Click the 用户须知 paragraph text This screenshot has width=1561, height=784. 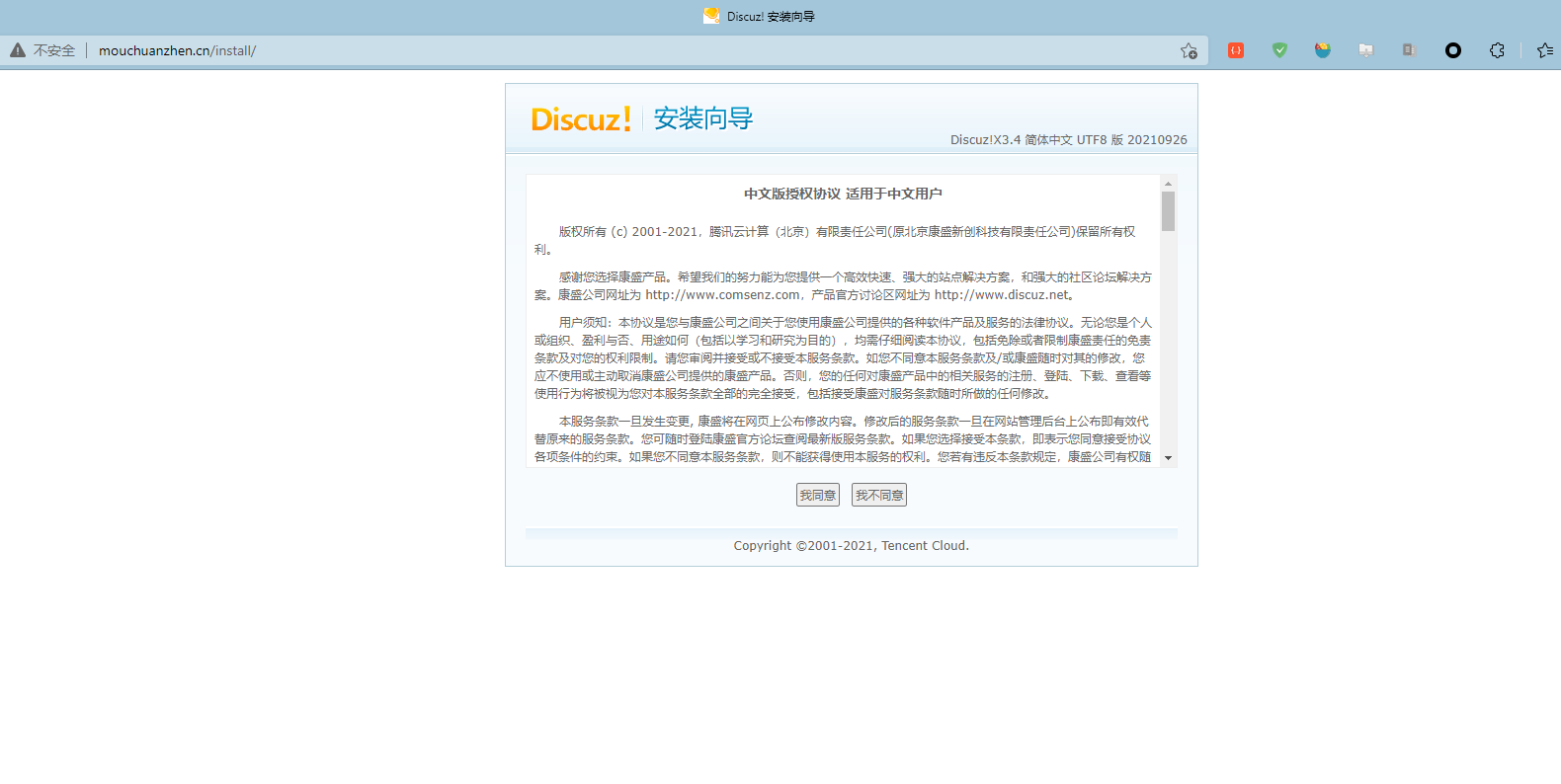[843, 358]
